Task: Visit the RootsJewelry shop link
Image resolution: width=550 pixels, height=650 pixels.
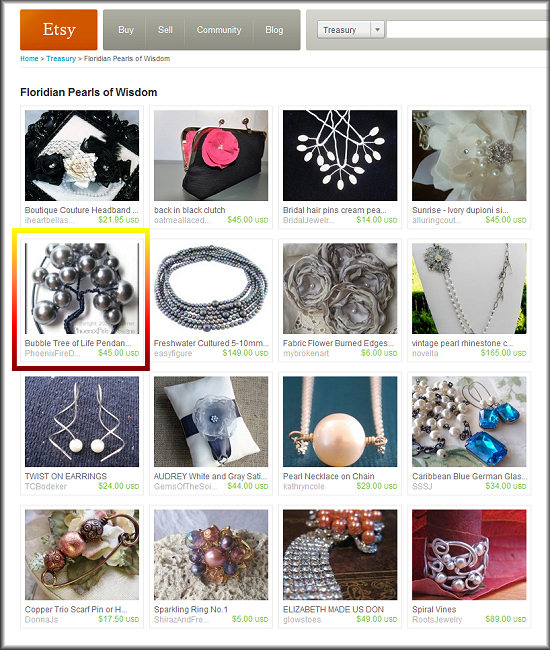Action: 437,619
